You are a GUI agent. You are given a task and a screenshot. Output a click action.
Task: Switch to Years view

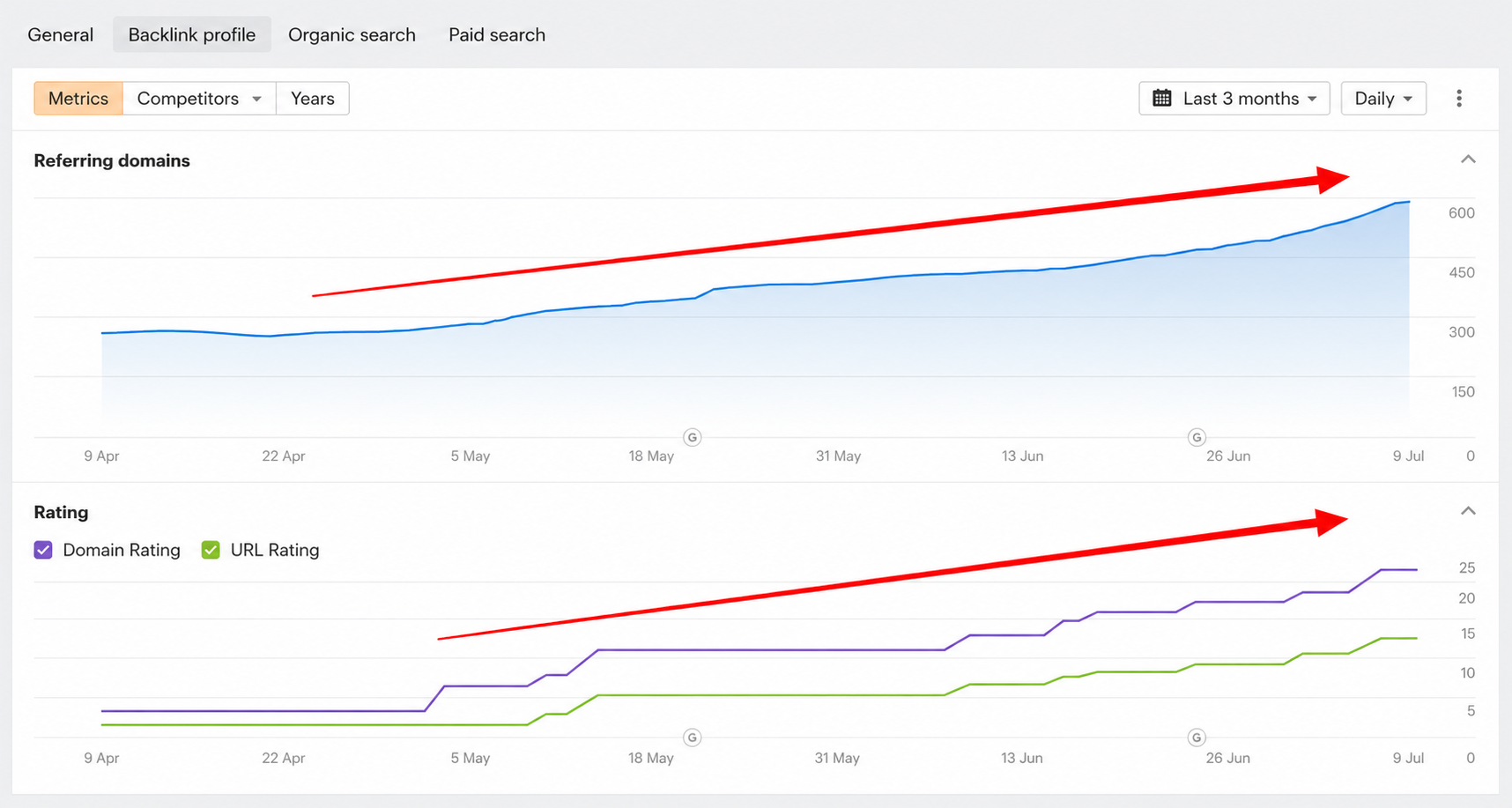(x=313, y=99)
